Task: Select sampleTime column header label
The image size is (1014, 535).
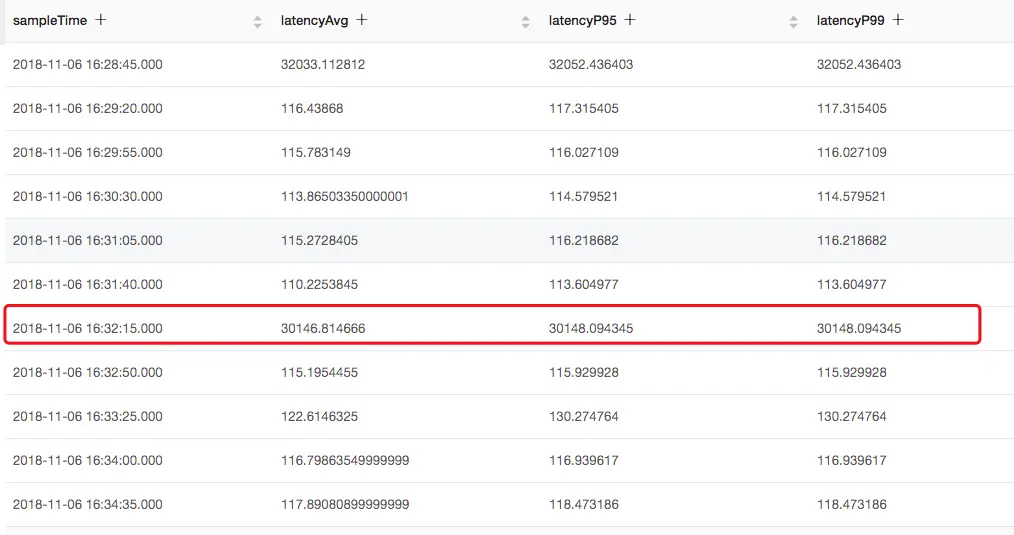Action: click(50, 21)
